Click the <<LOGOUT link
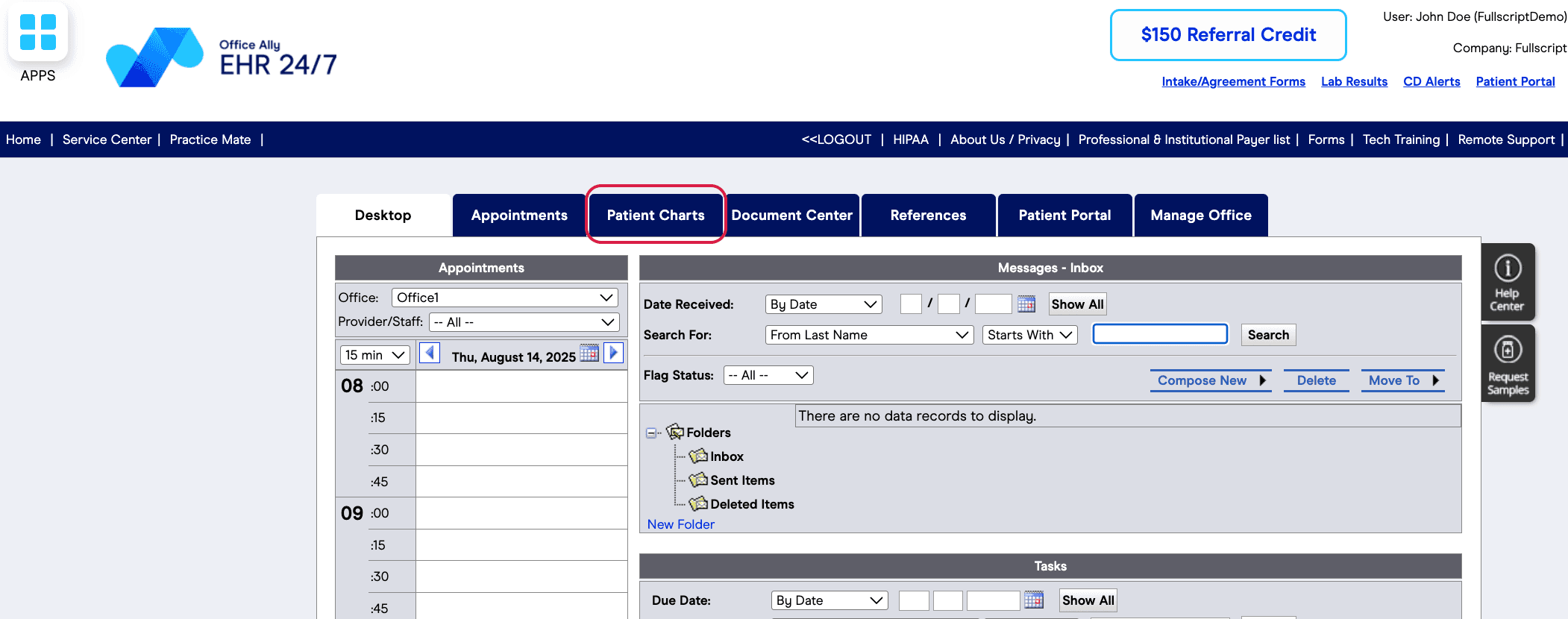This screenshot has width=1568, height=619. coord(836,139)
